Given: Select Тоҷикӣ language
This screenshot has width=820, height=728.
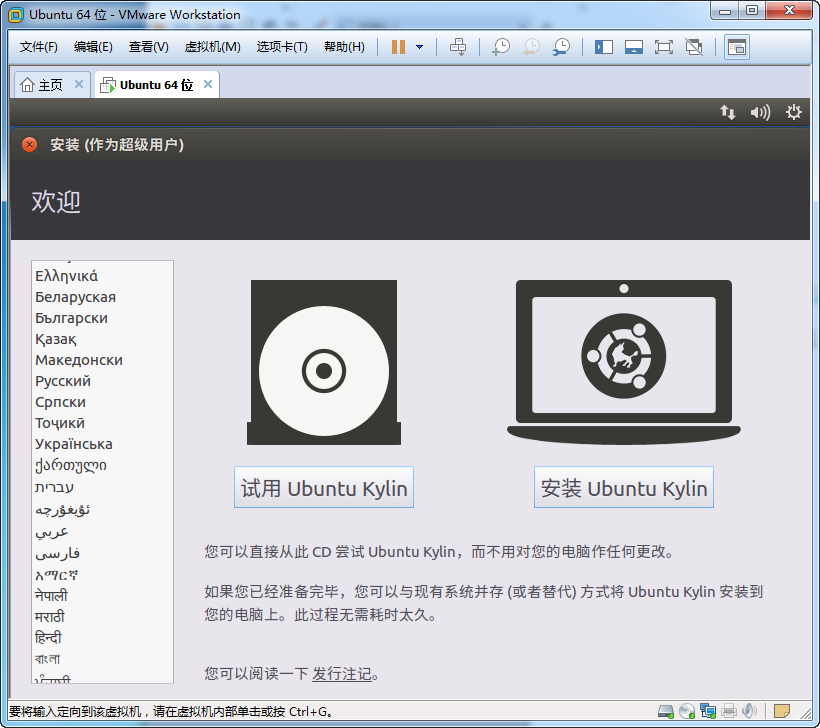Looking at the screenshot, I should (60, 423).
